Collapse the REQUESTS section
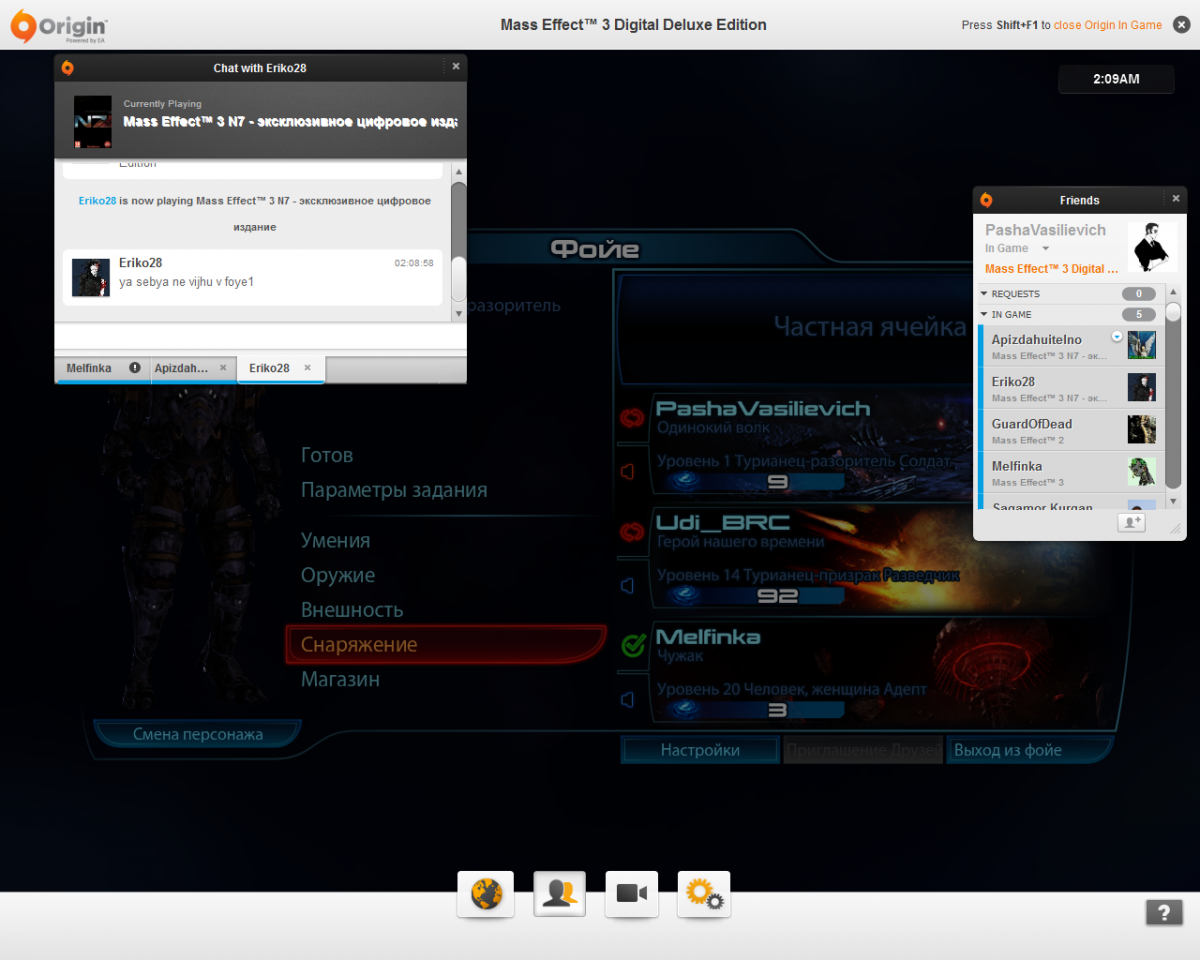This screenshot has height=960, width=1200. pyautogui.click(x=984, y=294)
